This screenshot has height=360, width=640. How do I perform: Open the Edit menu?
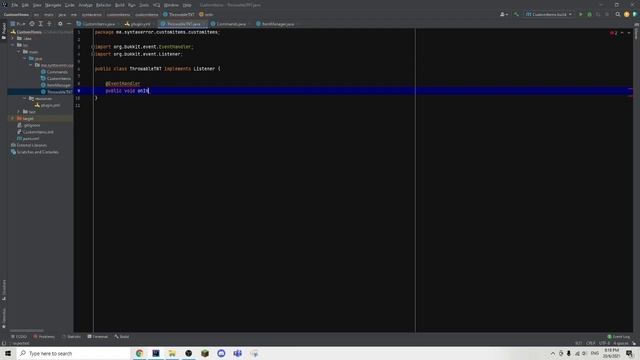click(x=25, y=5)
